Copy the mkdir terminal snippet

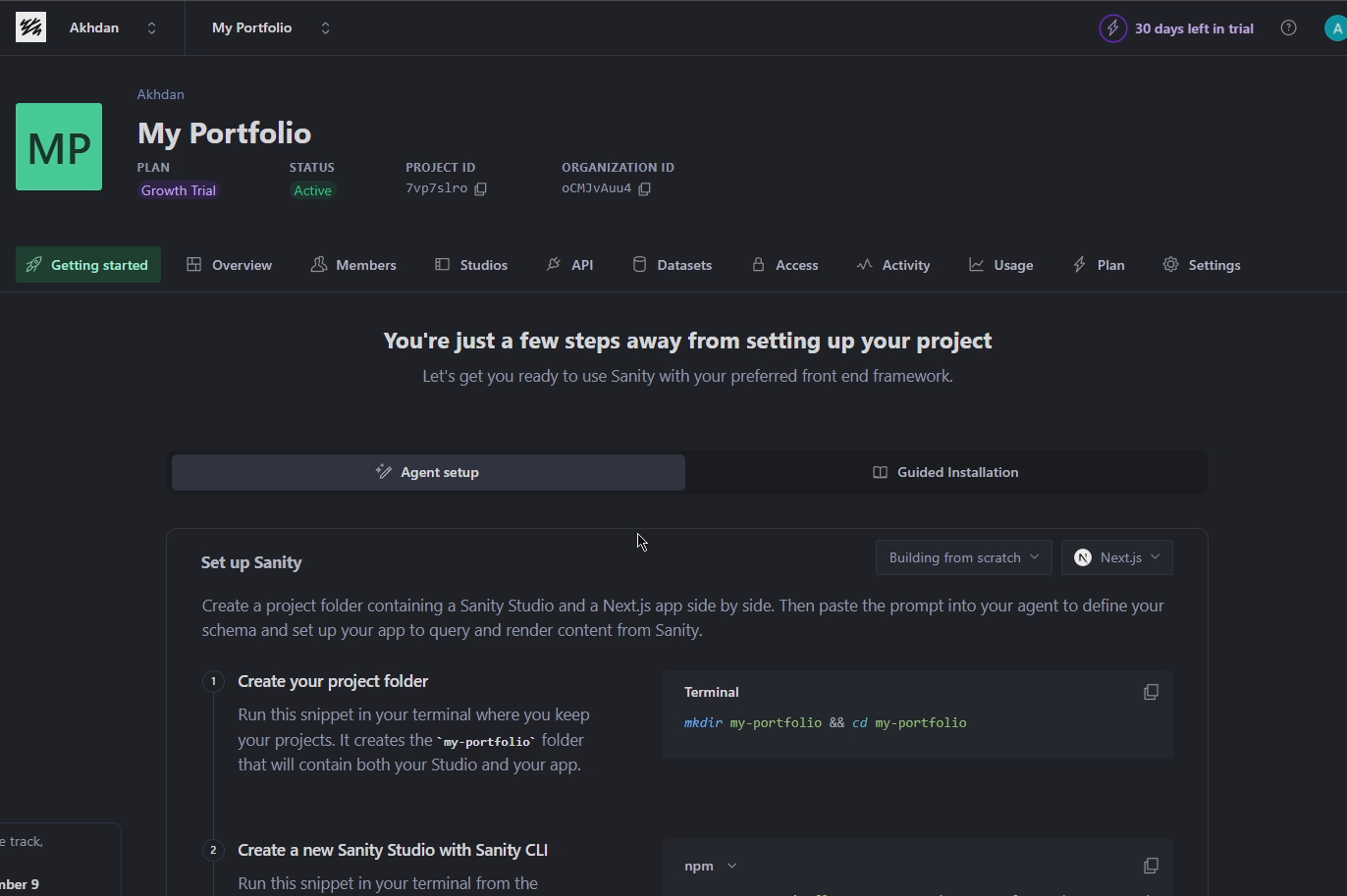pos(1151,692)
